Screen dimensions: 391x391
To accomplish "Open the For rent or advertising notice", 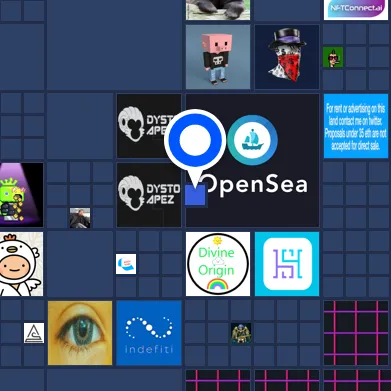I will pyautogui.click(x=356, y=126).
